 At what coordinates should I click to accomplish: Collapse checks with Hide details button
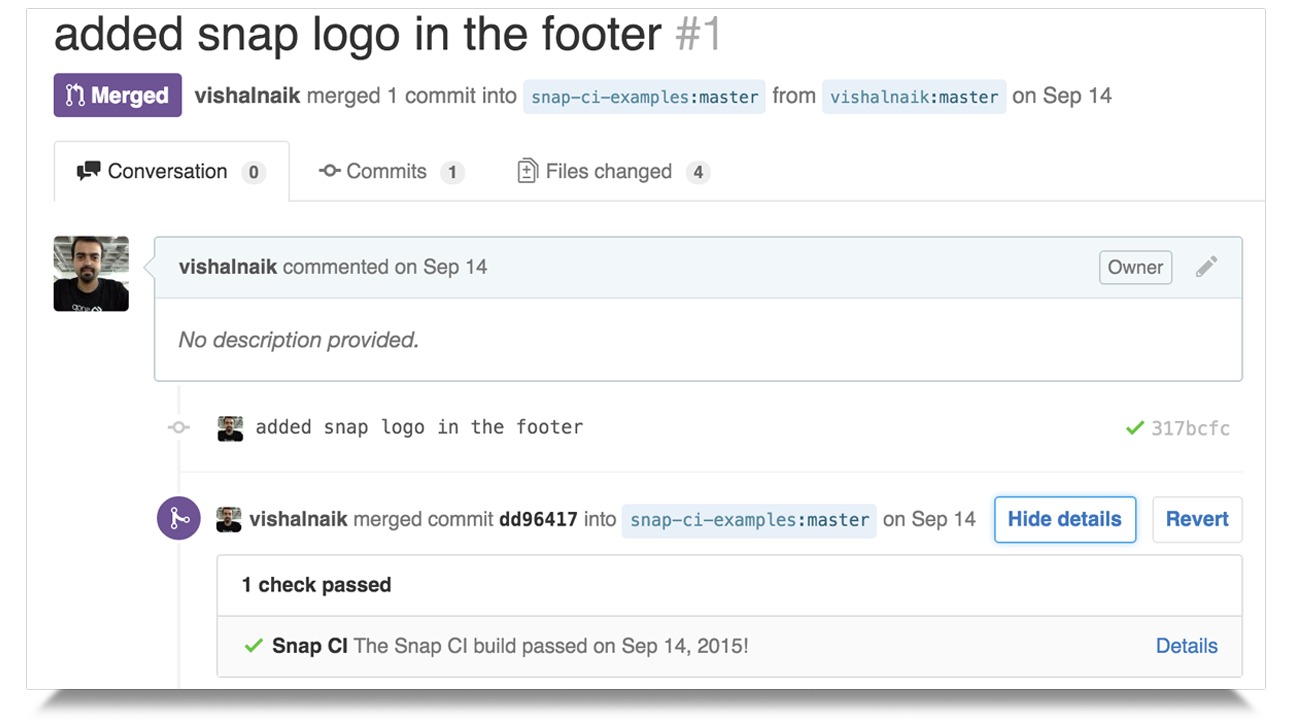click(x=1065, y=519)
